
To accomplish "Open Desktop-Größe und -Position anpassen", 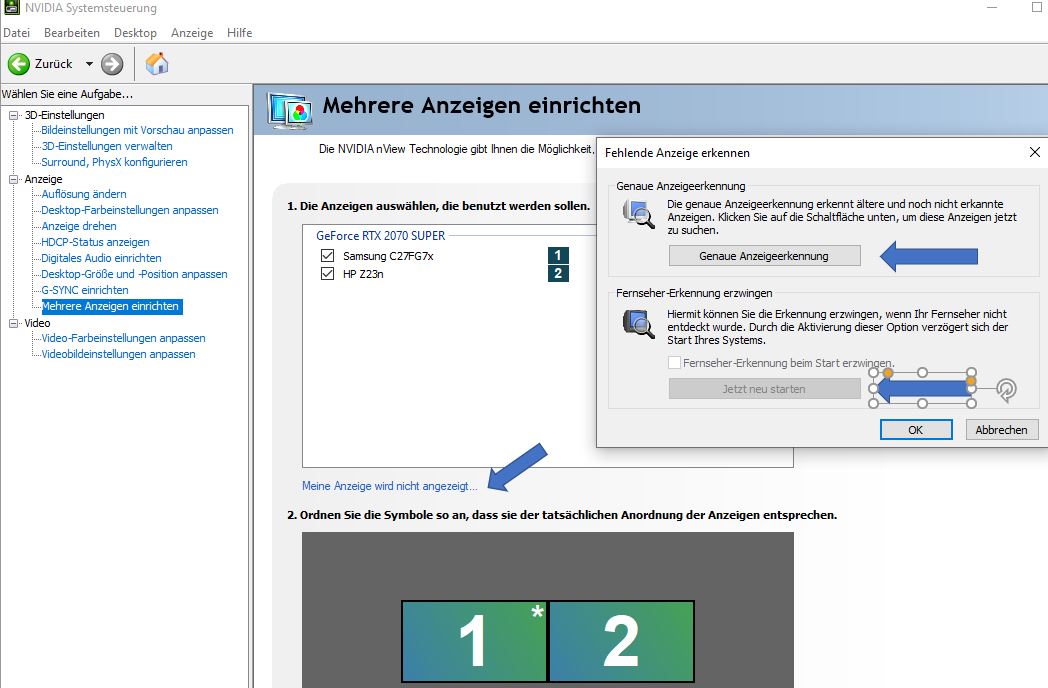I will click(134, 275).
